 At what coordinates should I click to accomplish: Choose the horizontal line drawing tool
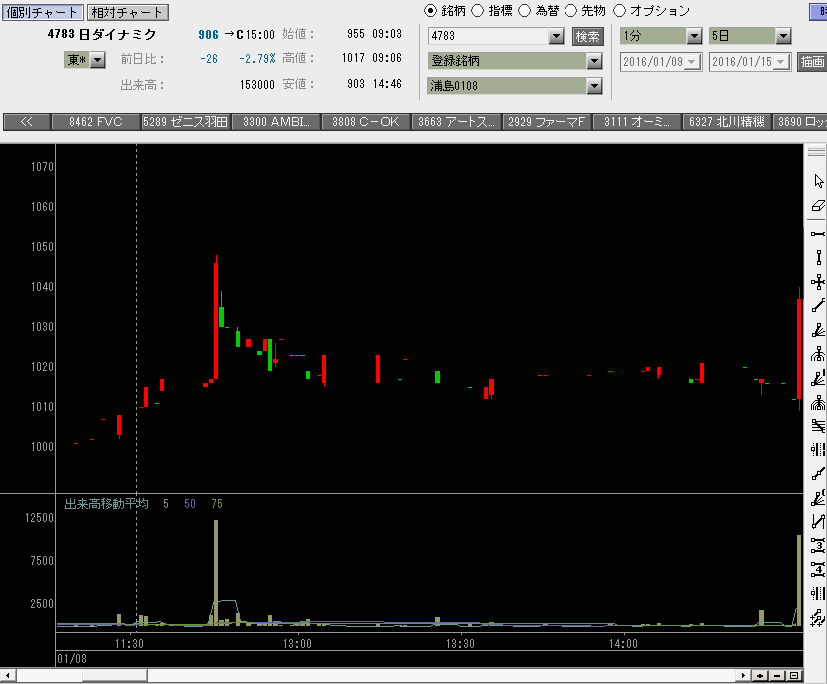point(818,234)
